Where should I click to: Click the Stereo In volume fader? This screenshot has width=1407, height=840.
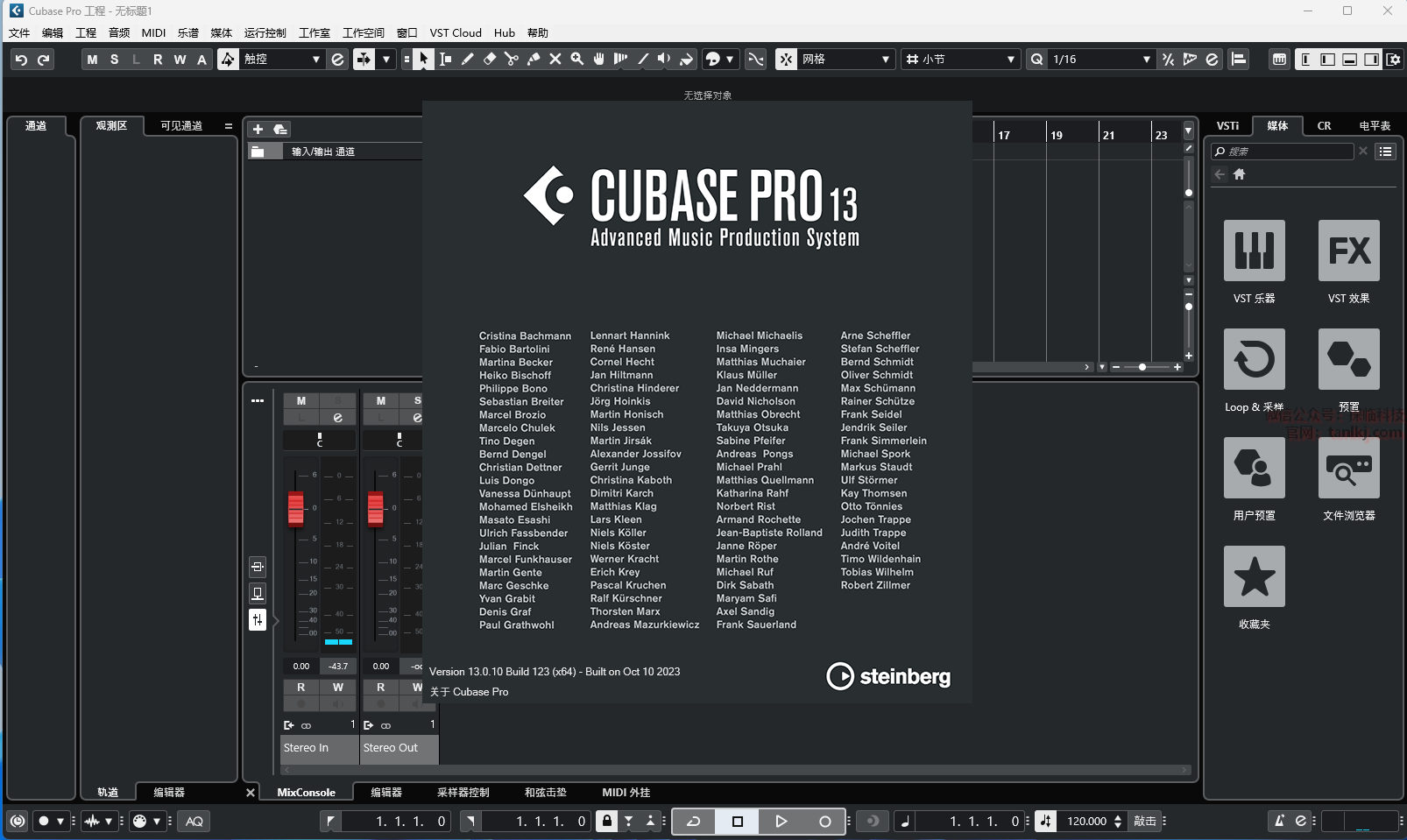[x=296, y=507]
